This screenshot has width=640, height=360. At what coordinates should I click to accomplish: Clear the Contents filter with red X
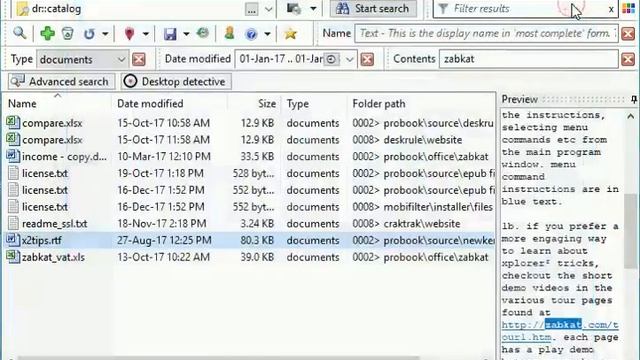coord(628,60)
